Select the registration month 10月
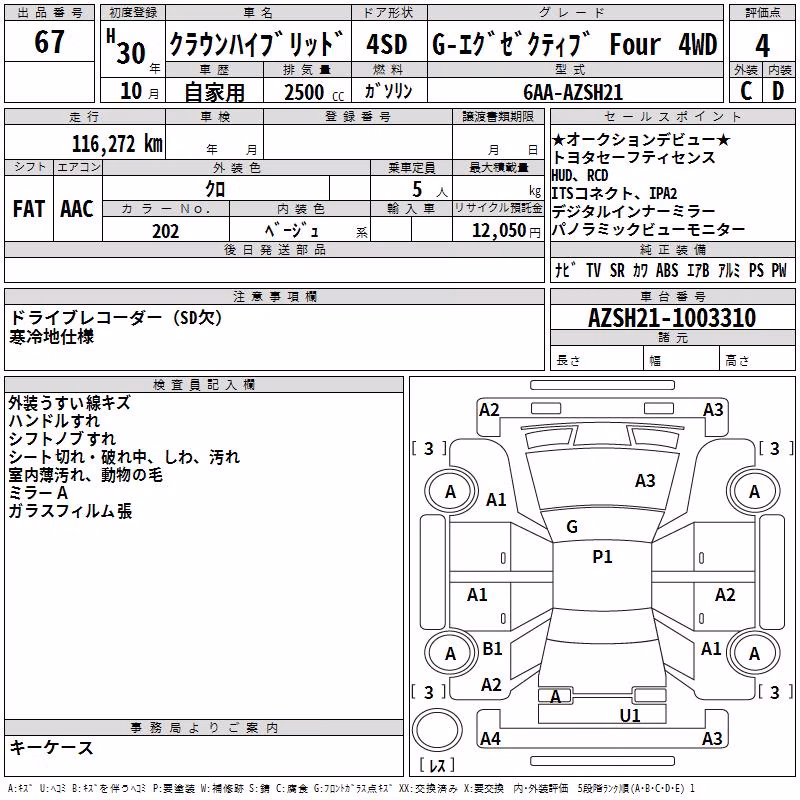 click(x=140, y=91)
